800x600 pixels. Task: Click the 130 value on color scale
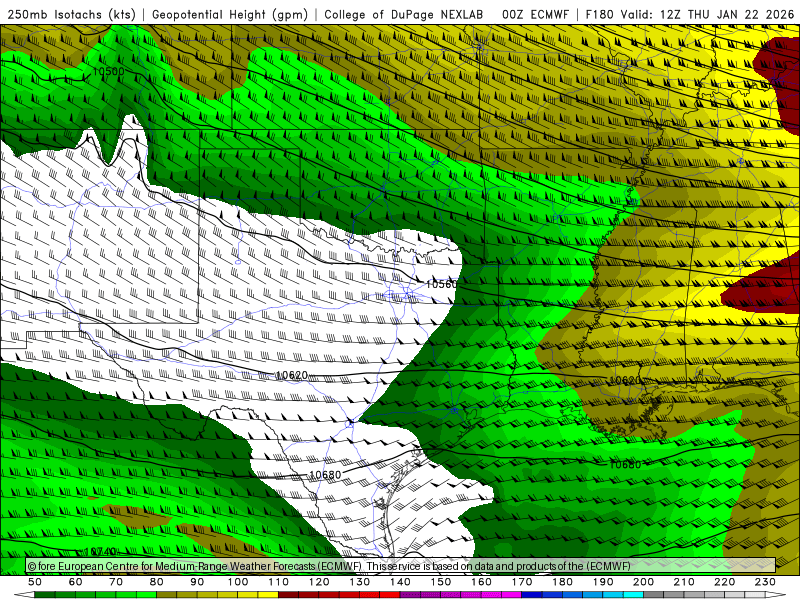tap(360, 582)
